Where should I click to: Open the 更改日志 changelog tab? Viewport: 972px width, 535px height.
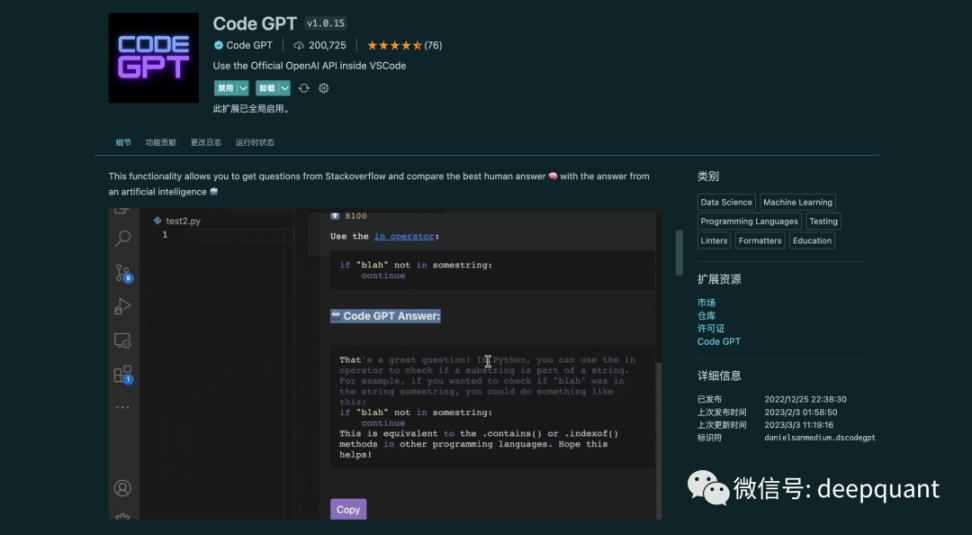coord(206,143)
